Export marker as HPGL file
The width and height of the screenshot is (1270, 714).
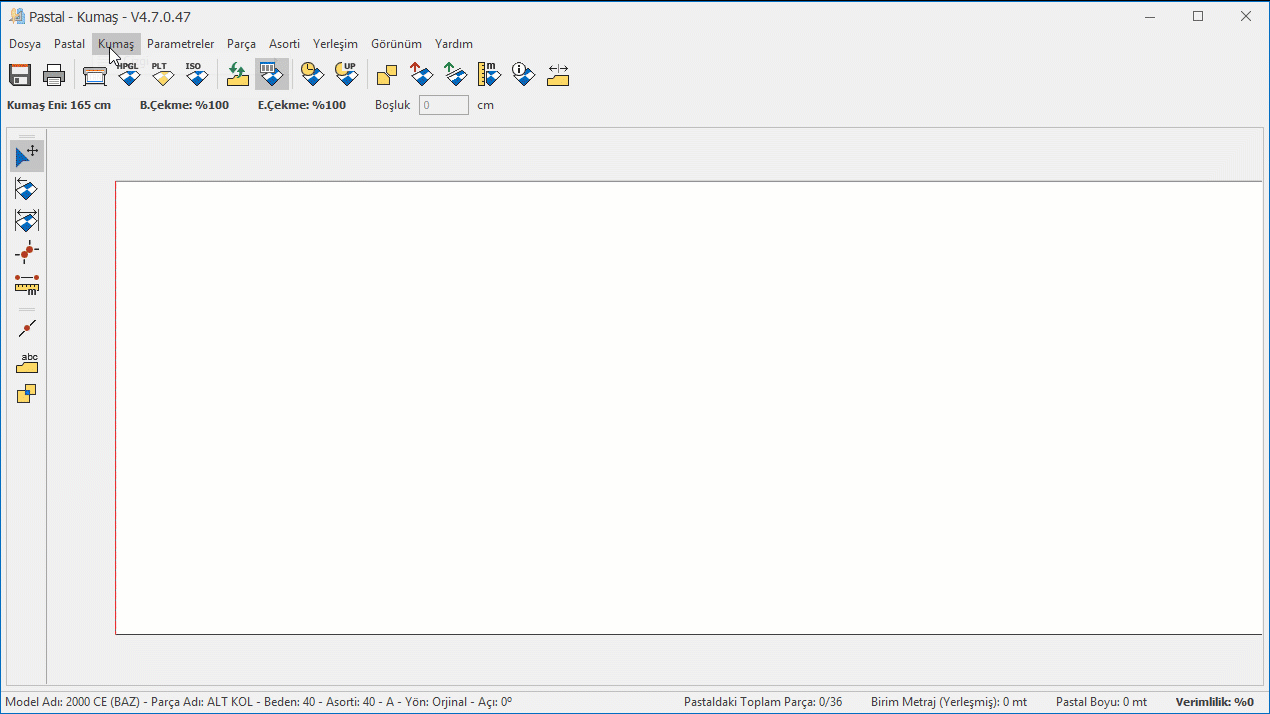pos(128,75)
